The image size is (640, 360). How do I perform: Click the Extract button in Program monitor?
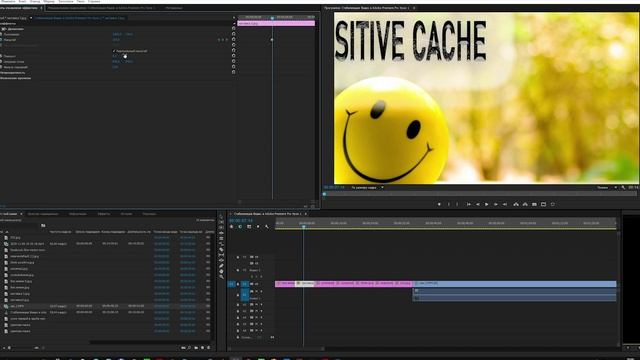pyautogui.click(x=525, y=204)
